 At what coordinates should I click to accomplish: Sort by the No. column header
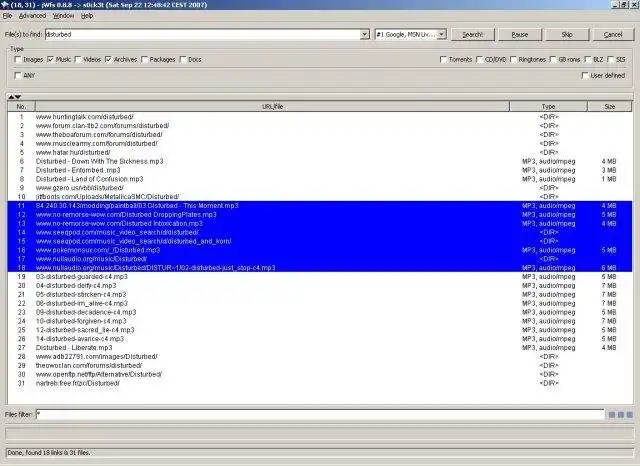pyautogui.click(x=22, y=107)
